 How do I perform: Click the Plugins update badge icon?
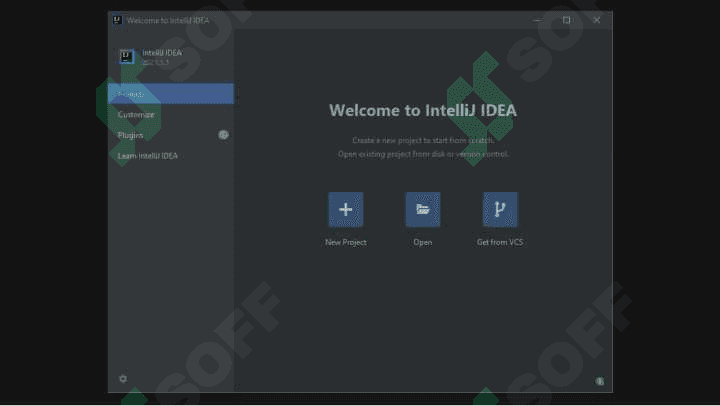[x=224, y=135]
